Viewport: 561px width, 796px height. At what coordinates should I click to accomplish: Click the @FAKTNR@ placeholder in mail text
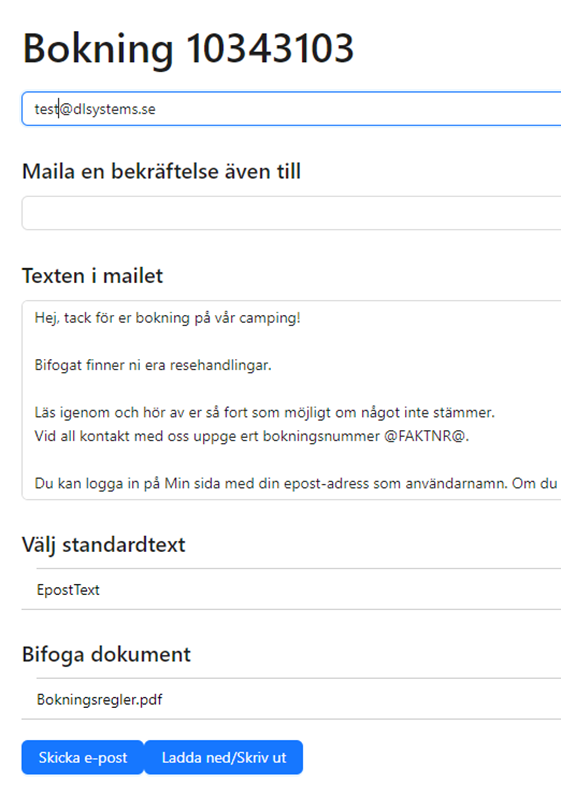point(424,436)
